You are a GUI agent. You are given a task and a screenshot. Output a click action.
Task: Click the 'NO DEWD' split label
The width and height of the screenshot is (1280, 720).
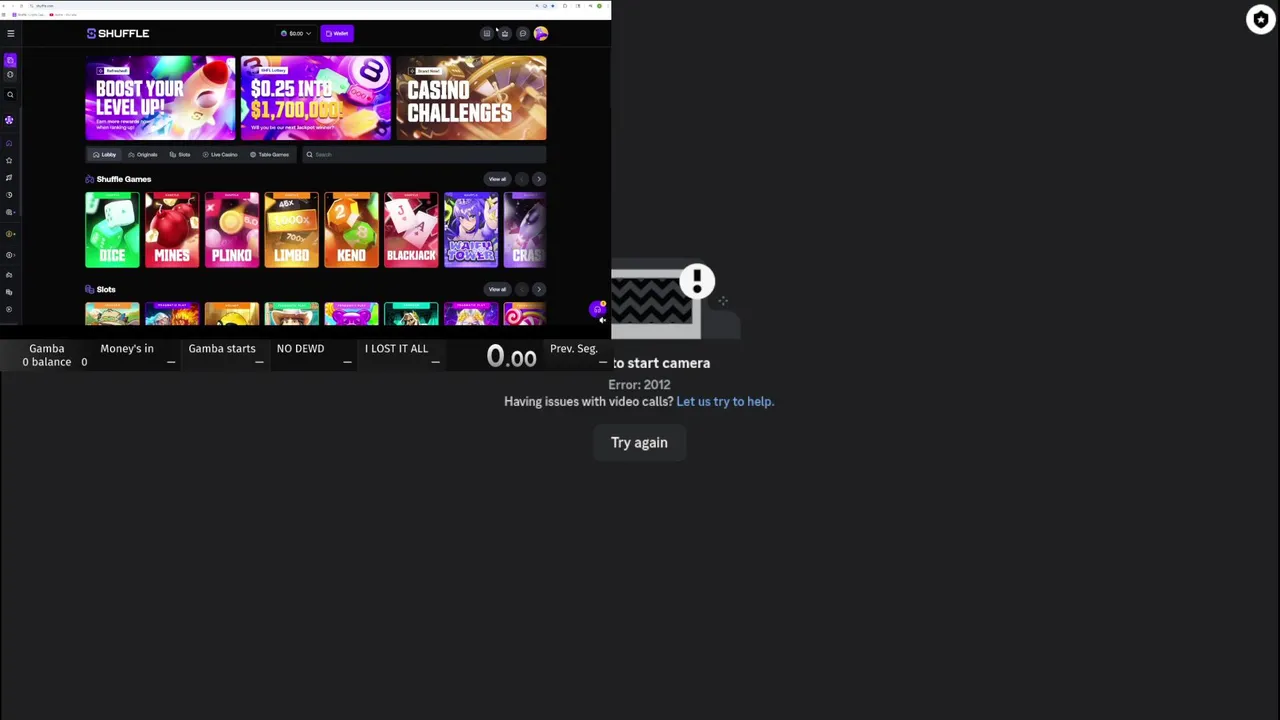click(x=300, y=348)
